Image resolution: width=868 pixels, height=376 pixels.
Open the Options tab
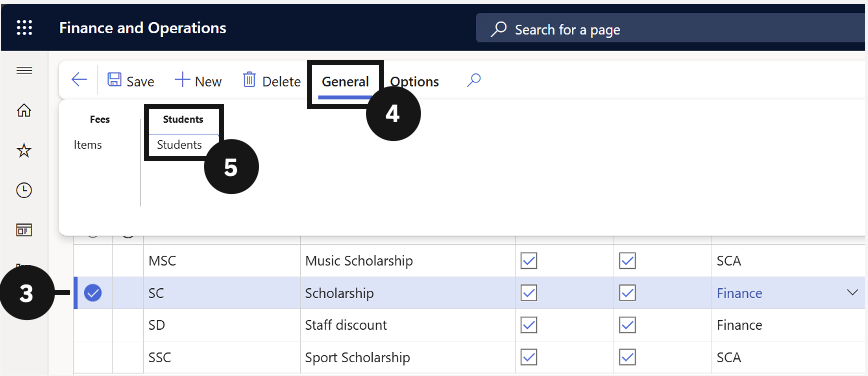[415, 81]
